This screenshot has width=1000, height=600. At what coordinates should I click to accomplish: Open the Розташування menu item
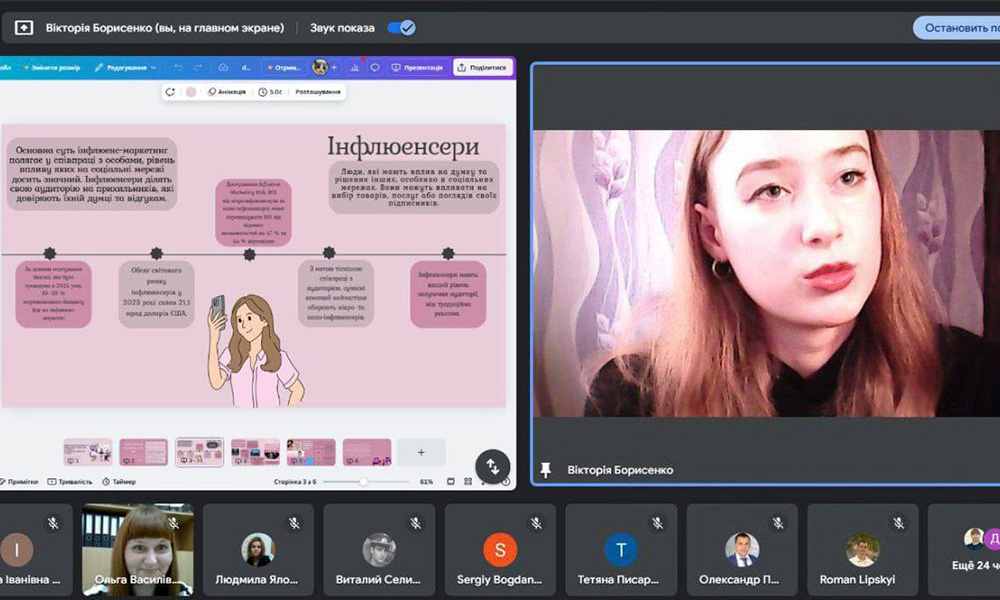[x=317, y=92]
